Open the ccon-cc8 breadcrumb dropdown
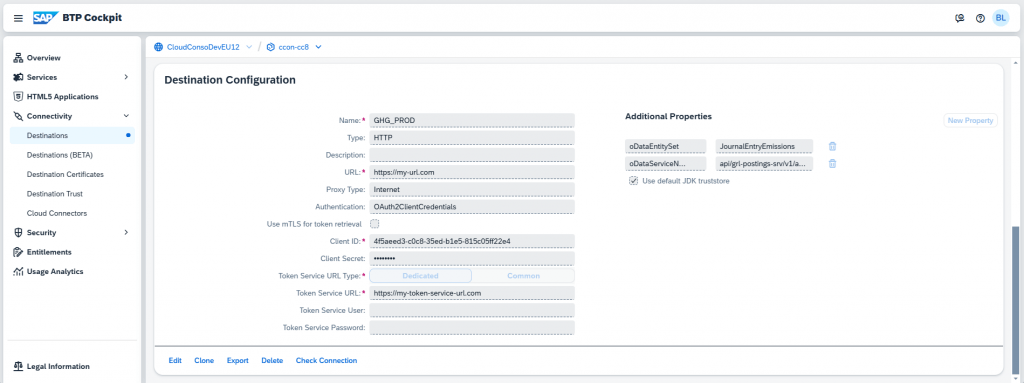This screenshot has width=1024, height=383. (x=318, y=47)
